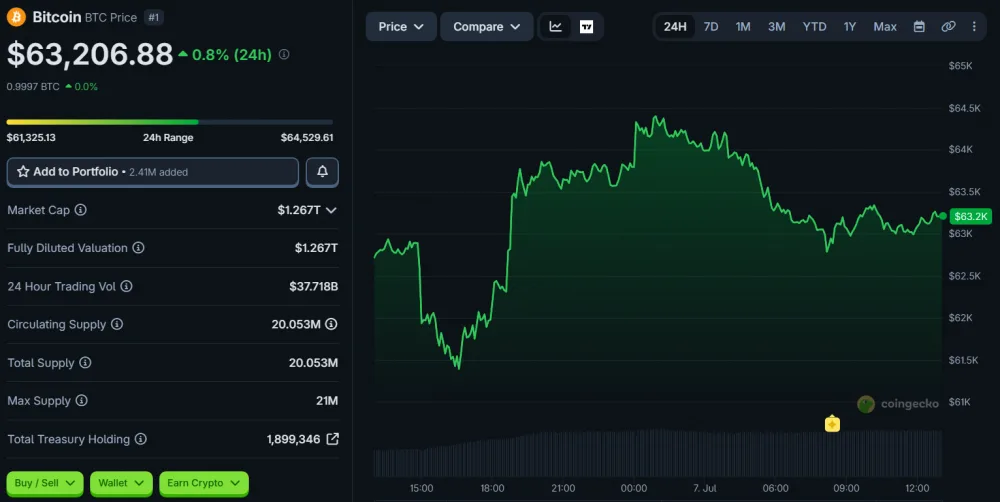Open the Total Supply info icon
Screen dimensions: 1000x502
coord(85,362)
